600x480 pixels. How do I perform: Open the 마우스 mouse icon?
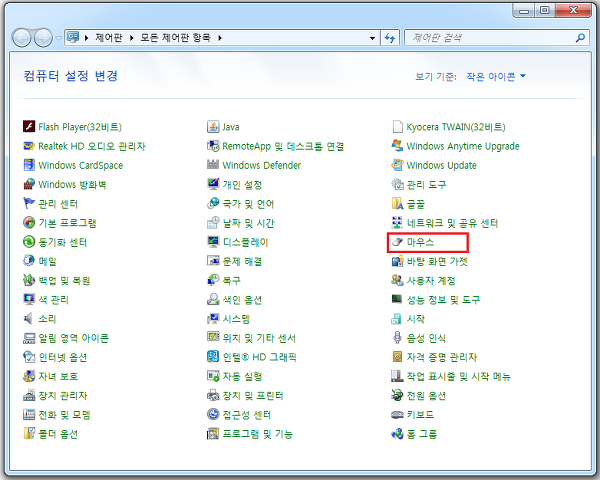point(398,242)
